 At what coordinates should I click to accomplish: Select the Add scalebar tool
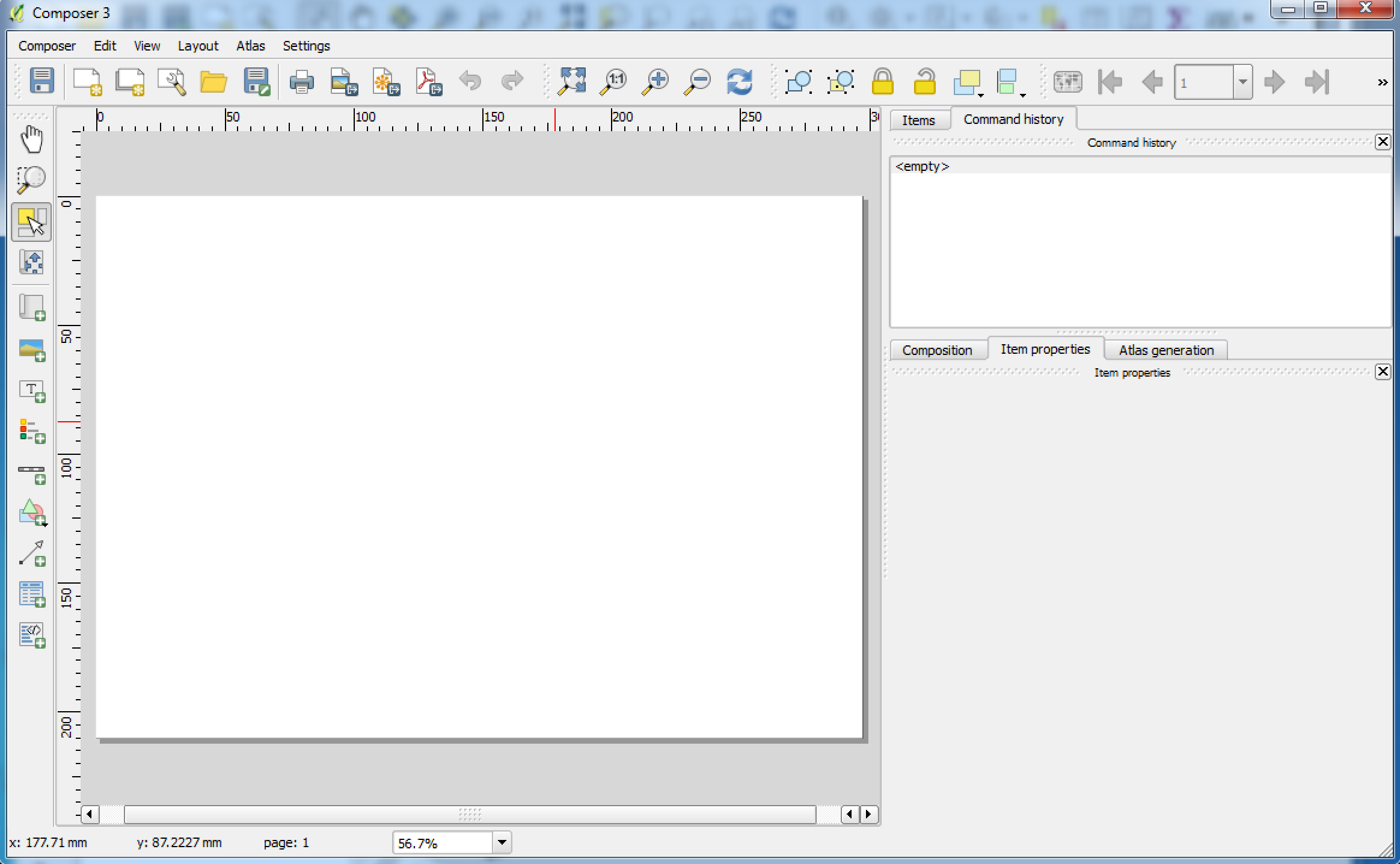(x=31, y=474)
